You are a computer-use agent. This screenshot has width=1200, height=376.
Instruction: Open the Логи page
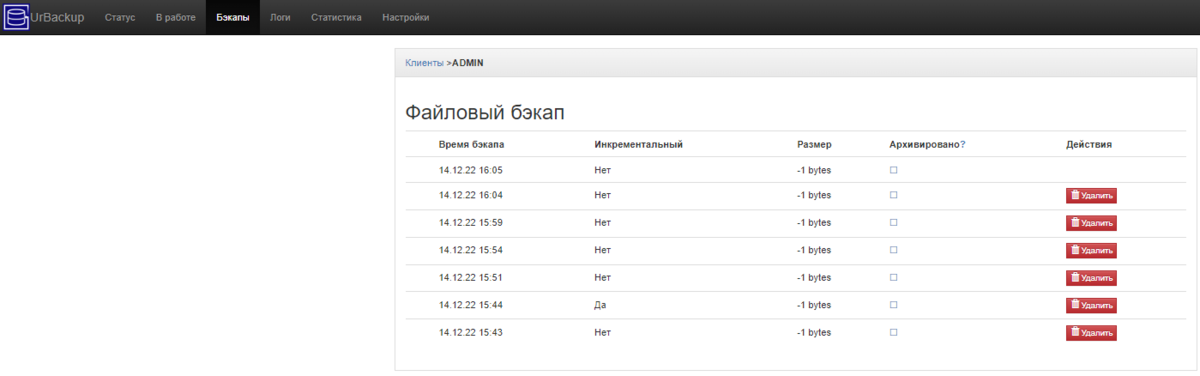coord(280,18)
